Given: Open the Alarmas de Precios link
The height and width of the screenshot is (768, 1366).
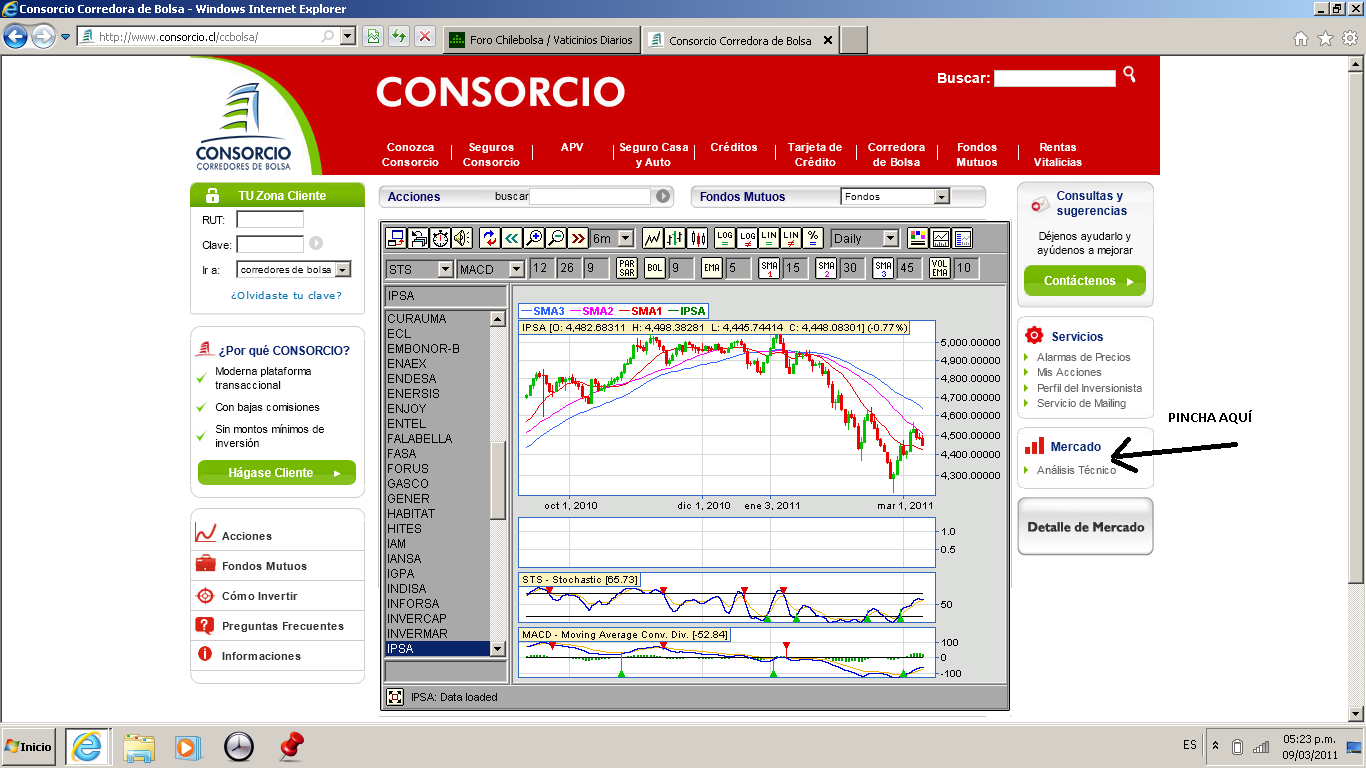Looking at the screenshot, I should (x=1084, y=357).
